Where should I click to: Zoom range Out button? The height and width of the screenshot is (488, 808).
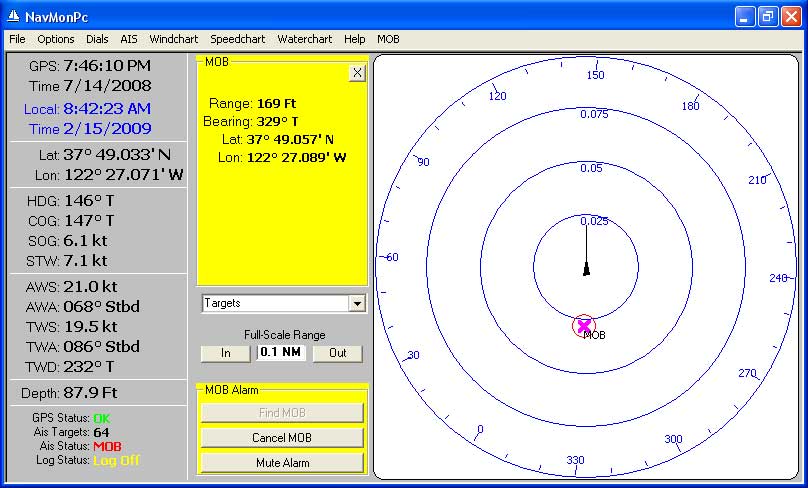click(x=338, y=353)
